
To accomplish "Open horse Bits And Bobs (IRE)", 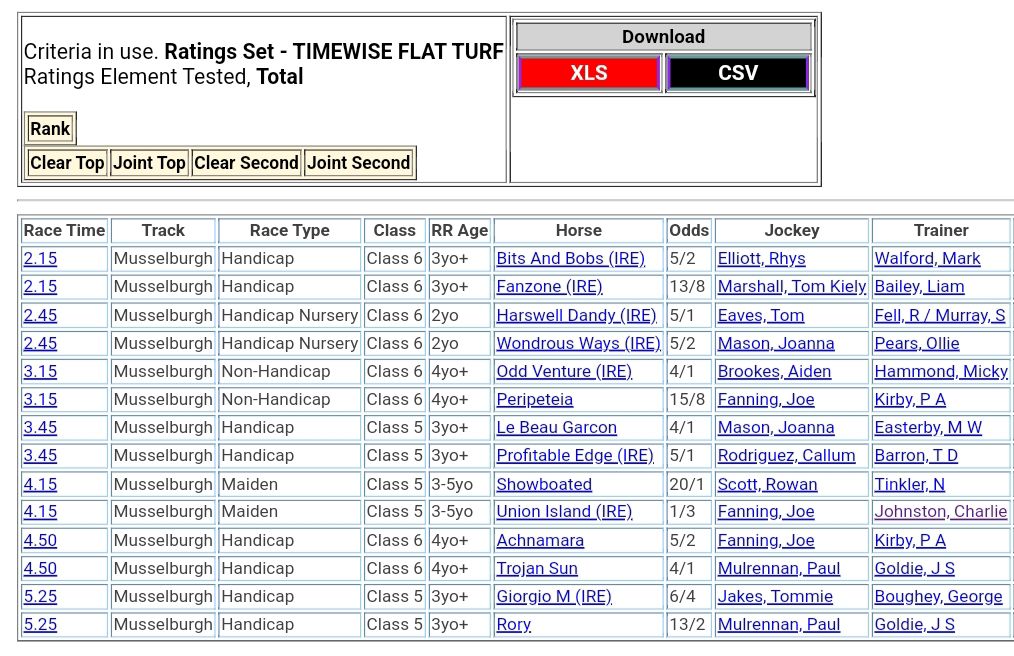I will 570,259.
